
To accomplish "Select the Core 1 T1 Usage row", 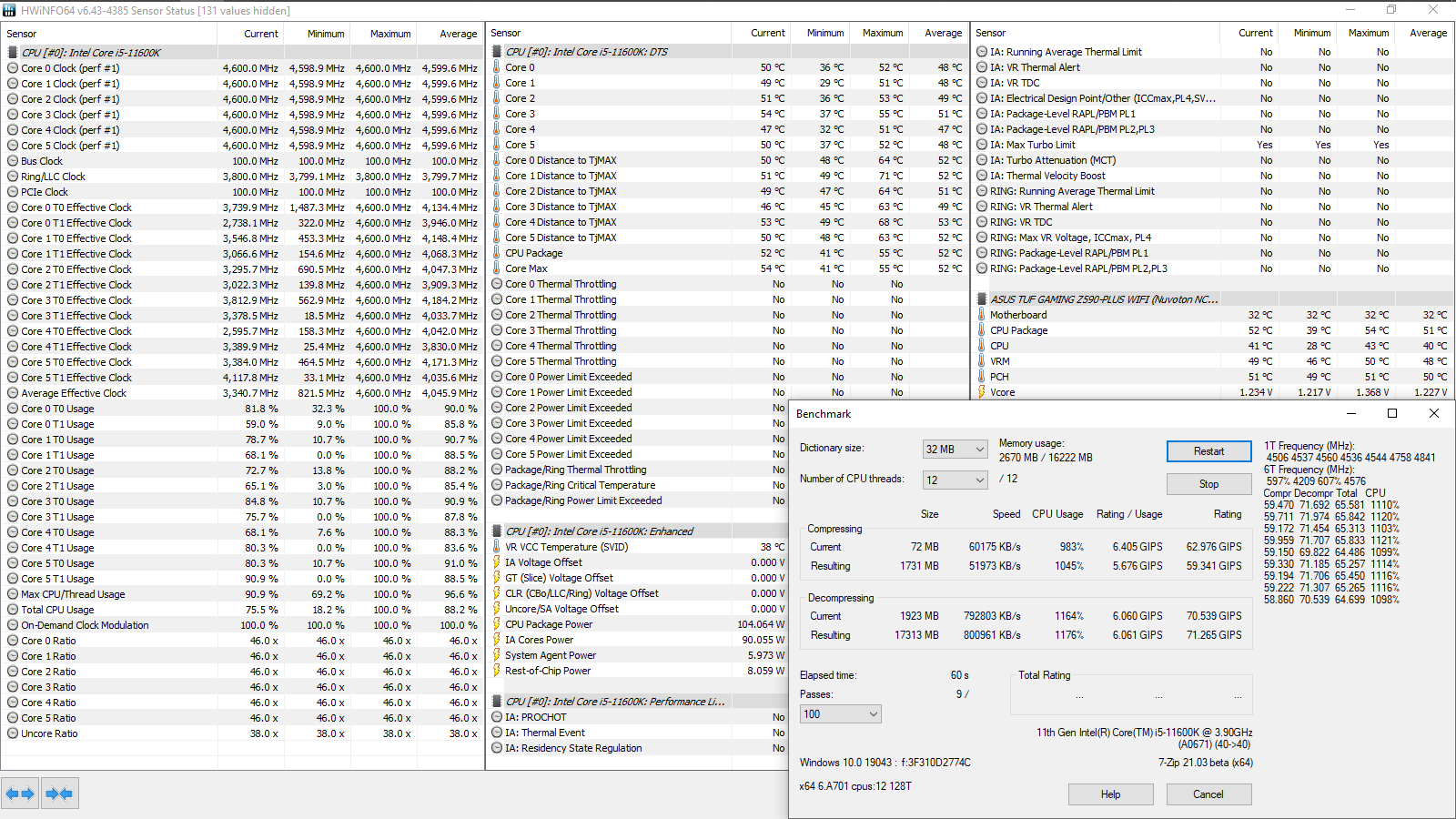I will coord(243,455).
